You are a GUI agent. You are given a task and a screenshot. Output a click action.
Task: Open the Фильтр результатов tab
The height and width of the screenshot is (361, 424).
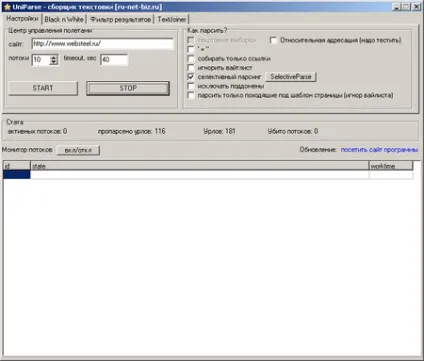pyautogui.click(x=120, y=19)
